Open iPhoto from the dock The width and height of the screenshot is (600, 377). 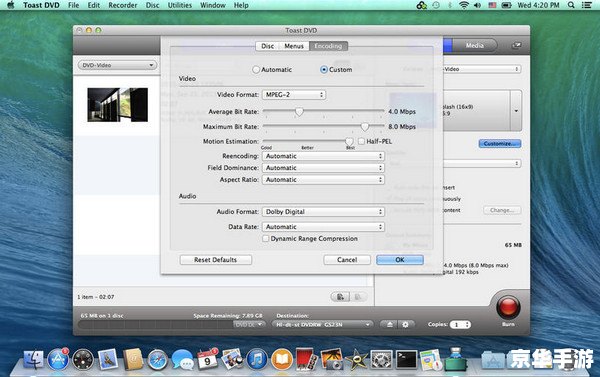[232, 360]
